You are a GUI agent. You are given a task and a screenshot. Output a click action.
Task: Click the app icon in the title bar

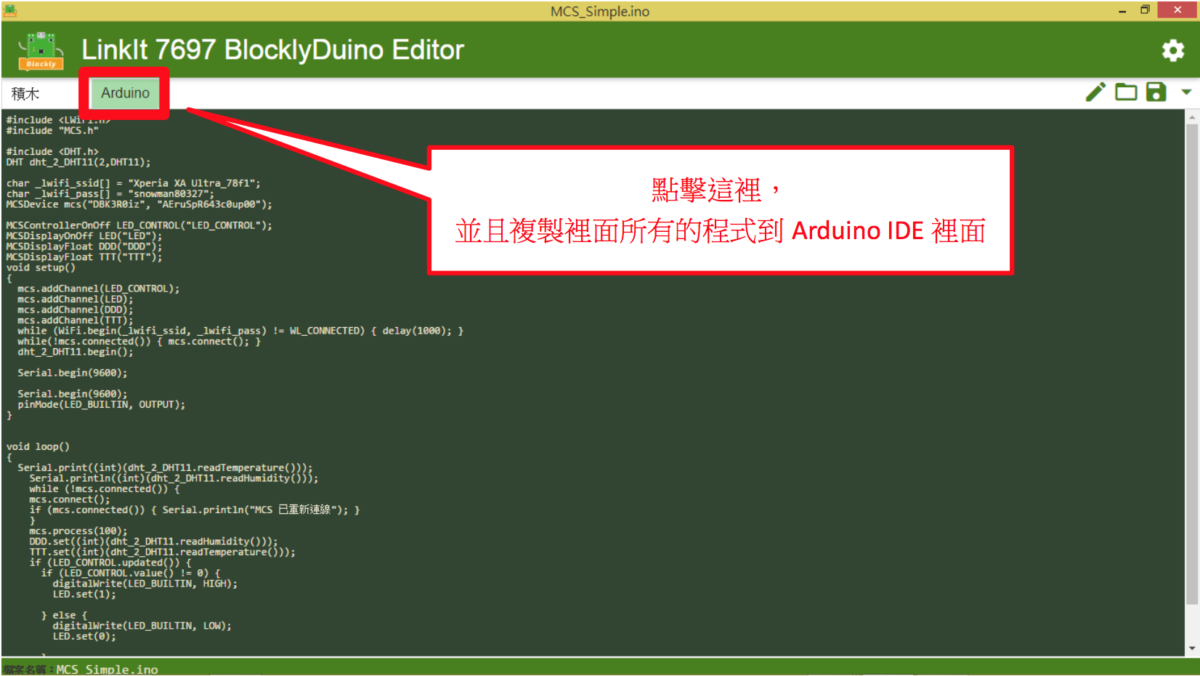point(12,9)
